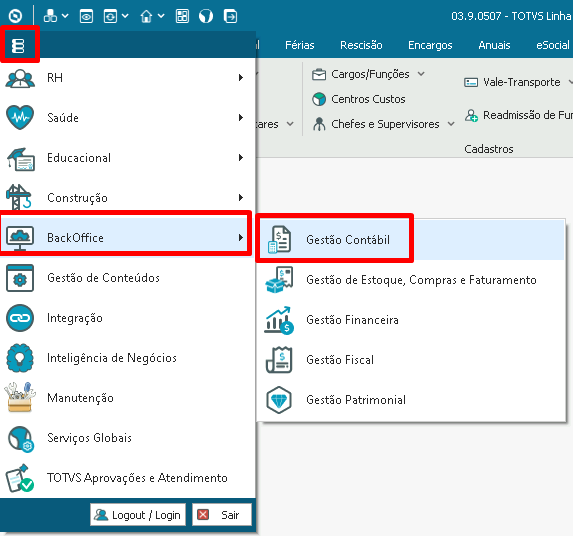573x536 pixels.
Task: Click the Centros Custos button
Action: (359, 99)
